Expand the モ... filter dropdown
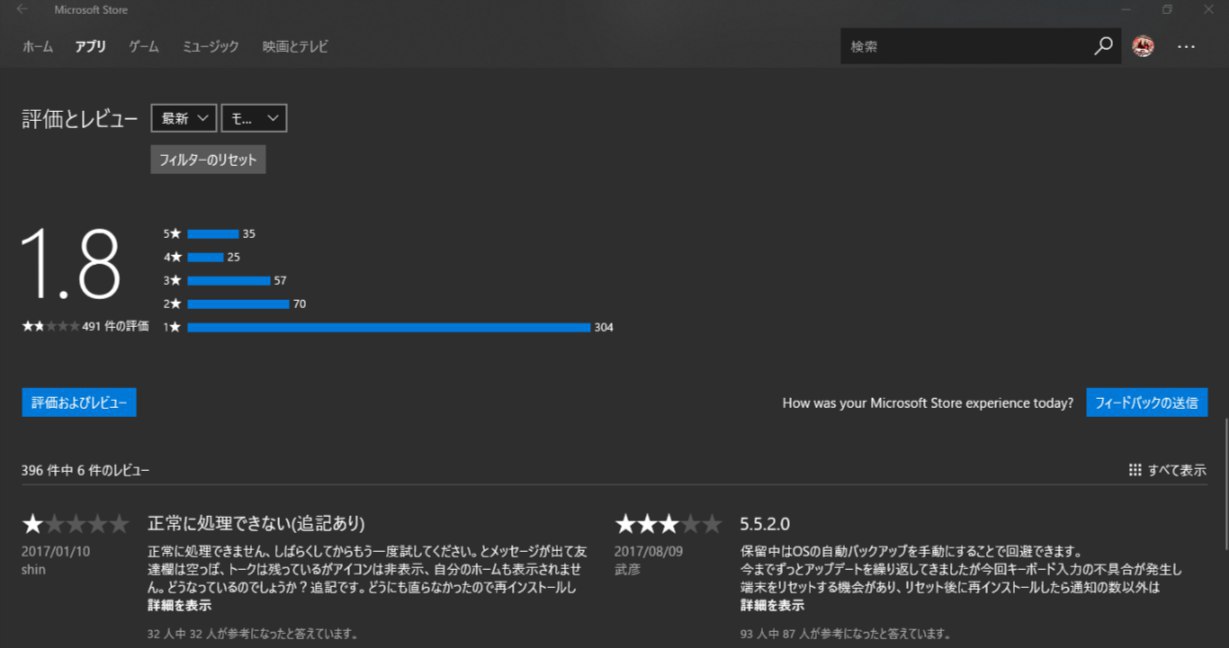Viewport: 1229px width, 648px height. 254,118
